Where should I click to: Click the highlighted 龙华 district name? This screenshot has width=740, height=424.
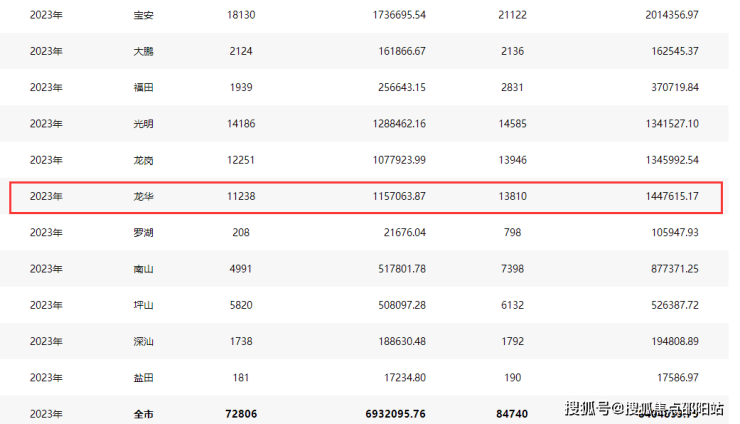click(143, 197)
